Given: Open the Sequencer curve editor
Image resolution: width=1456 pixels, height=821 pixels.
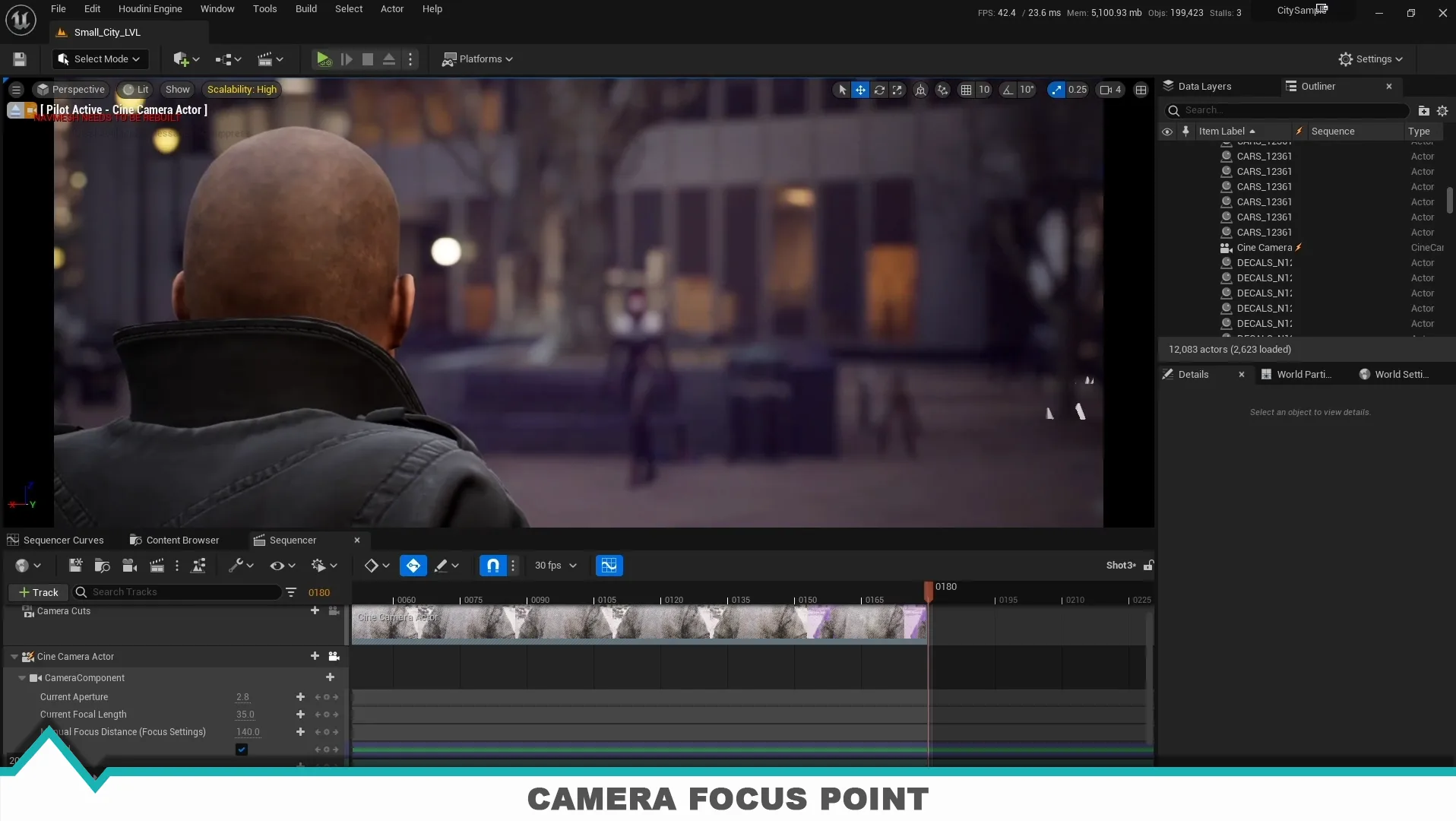Looking at the screenshot, I should 608,566.
